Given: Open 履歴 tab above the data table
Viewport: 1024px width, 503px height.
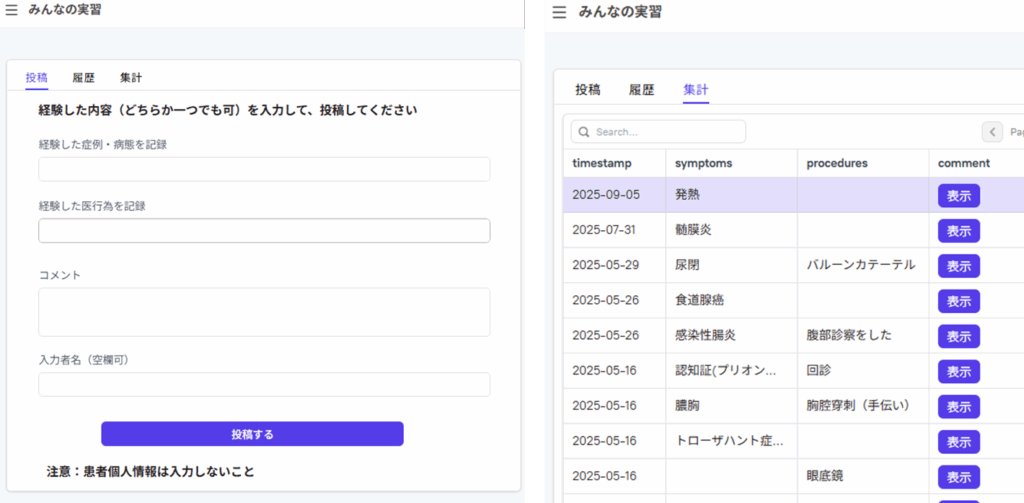Looking at the screenshot, I should coord(641,89).
